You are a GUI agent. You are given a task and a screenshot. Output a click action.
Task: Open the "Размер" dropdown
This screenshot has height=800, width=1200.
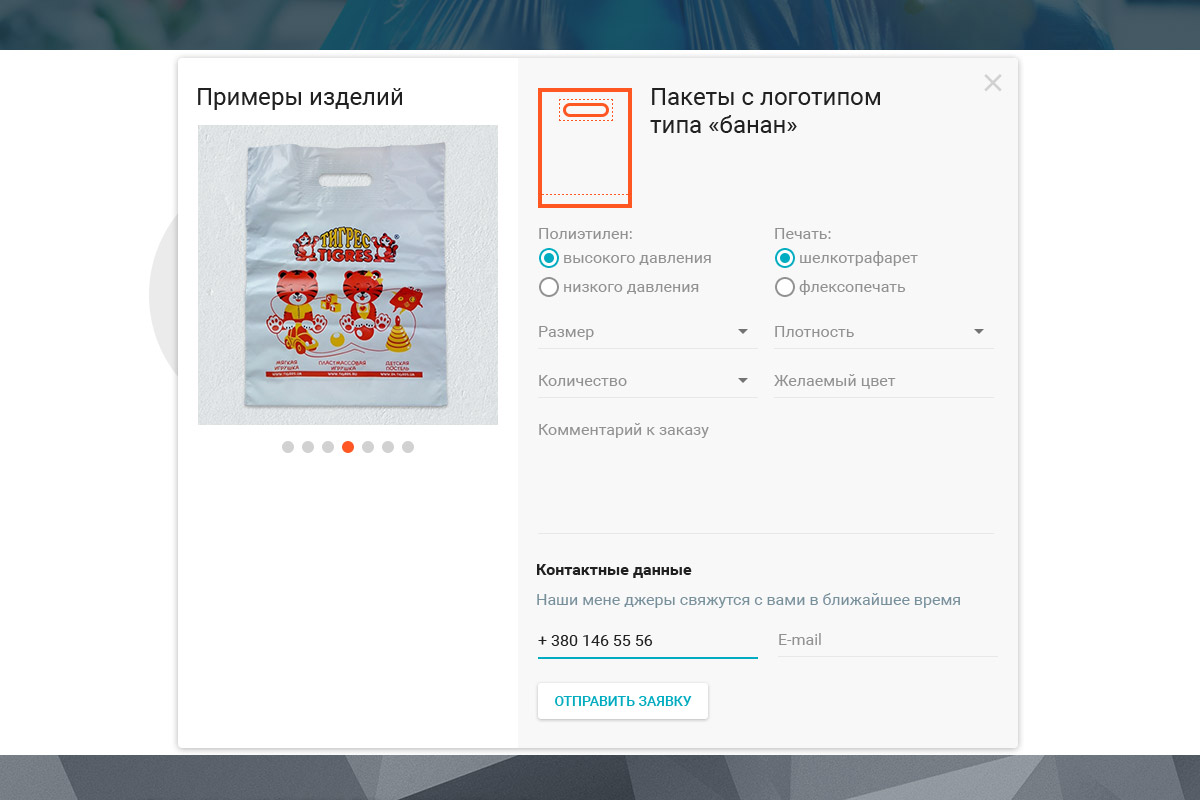647,332
